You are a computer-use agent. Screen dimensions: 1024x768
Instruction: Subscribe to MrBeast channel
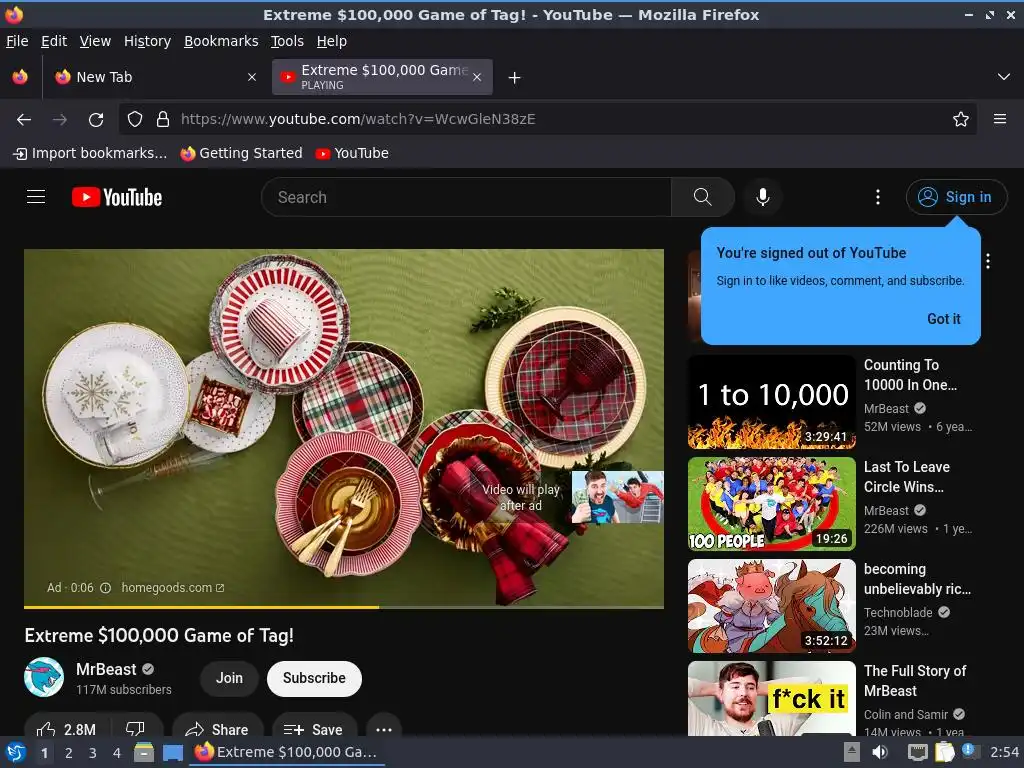(314, 678)
